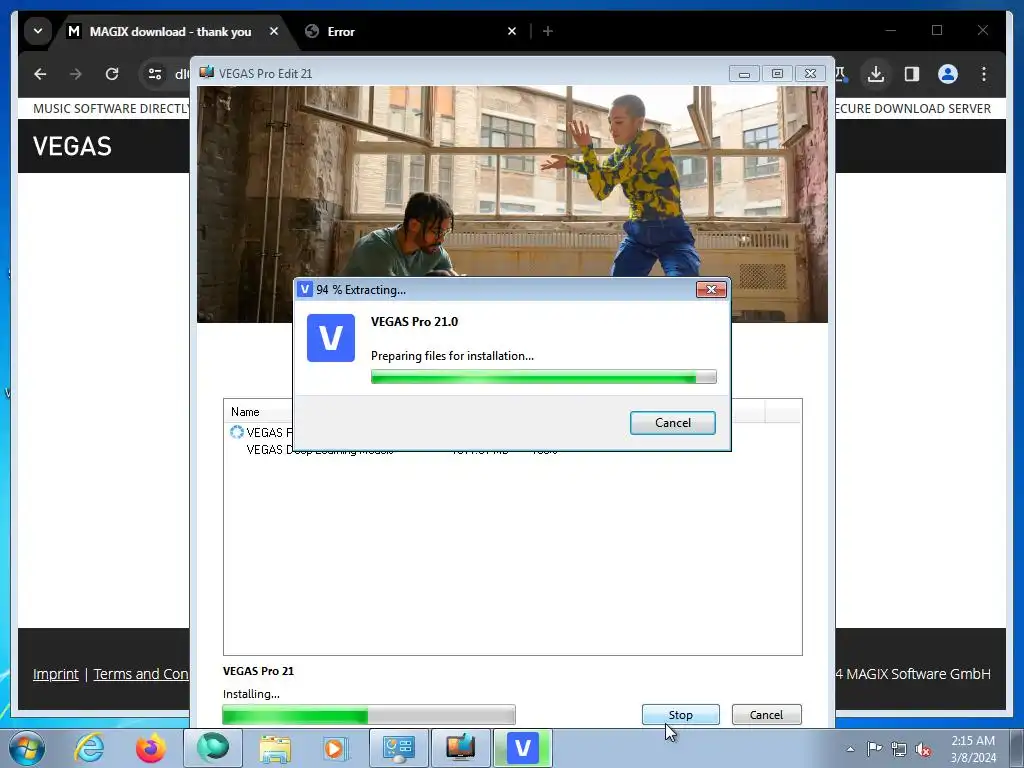The image size is (1024, 768).
Task: Open a new browser tab
Action: pos(548,31)
